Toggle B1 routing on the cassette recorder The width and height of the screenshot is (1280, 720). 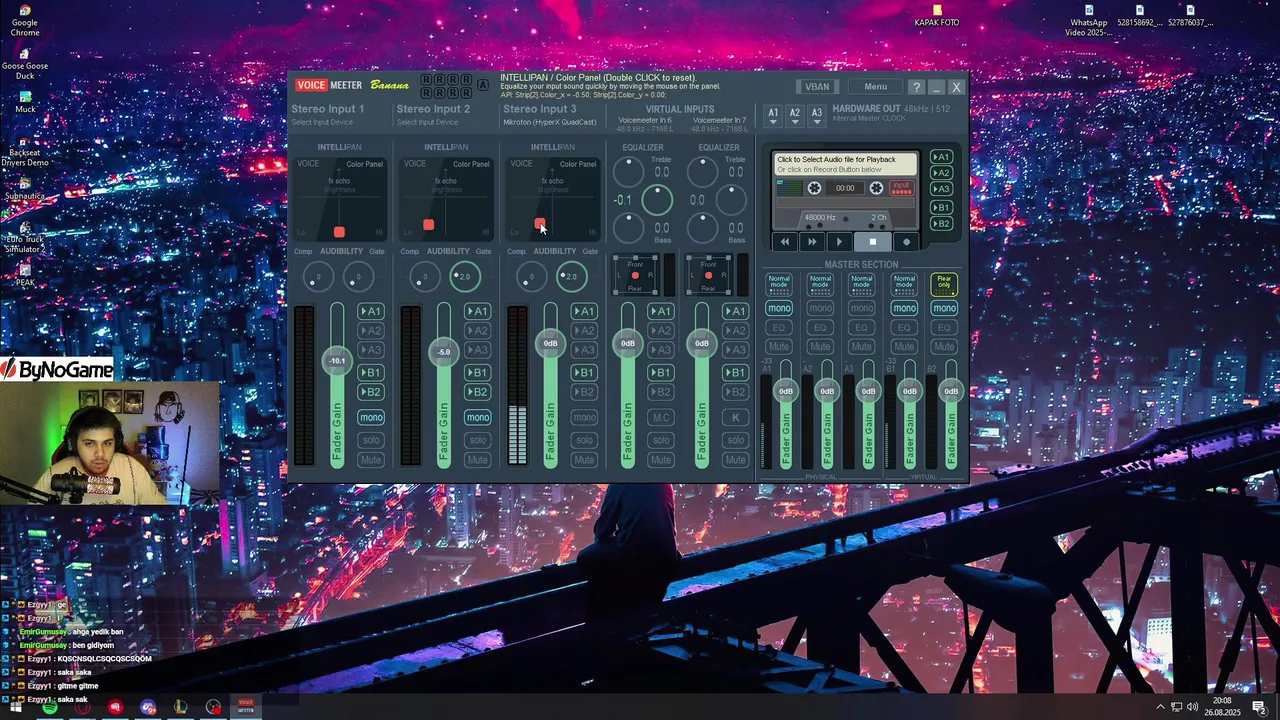[941, 208]
